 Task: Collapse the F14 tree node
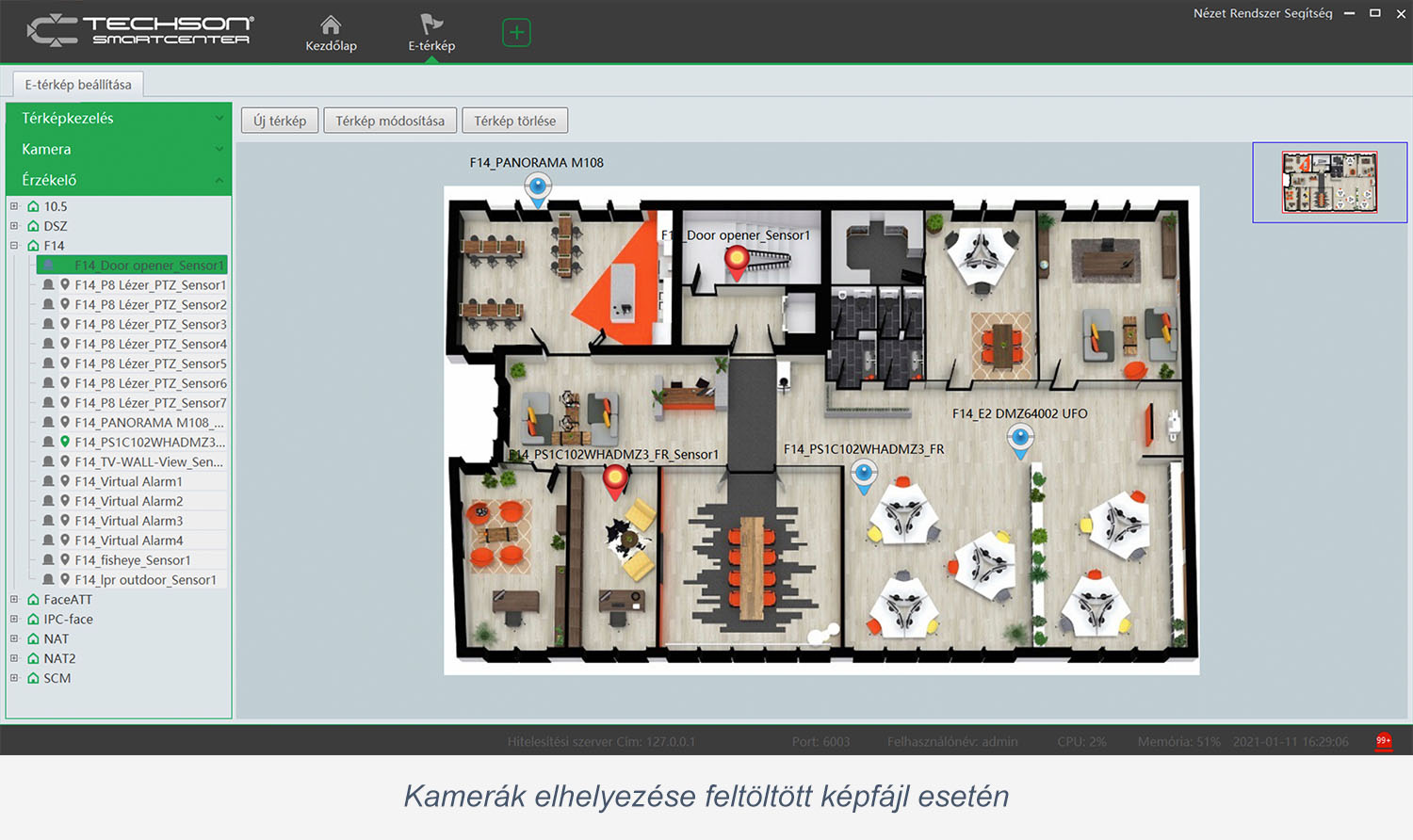pyautogui.click(x=14, y=246)
